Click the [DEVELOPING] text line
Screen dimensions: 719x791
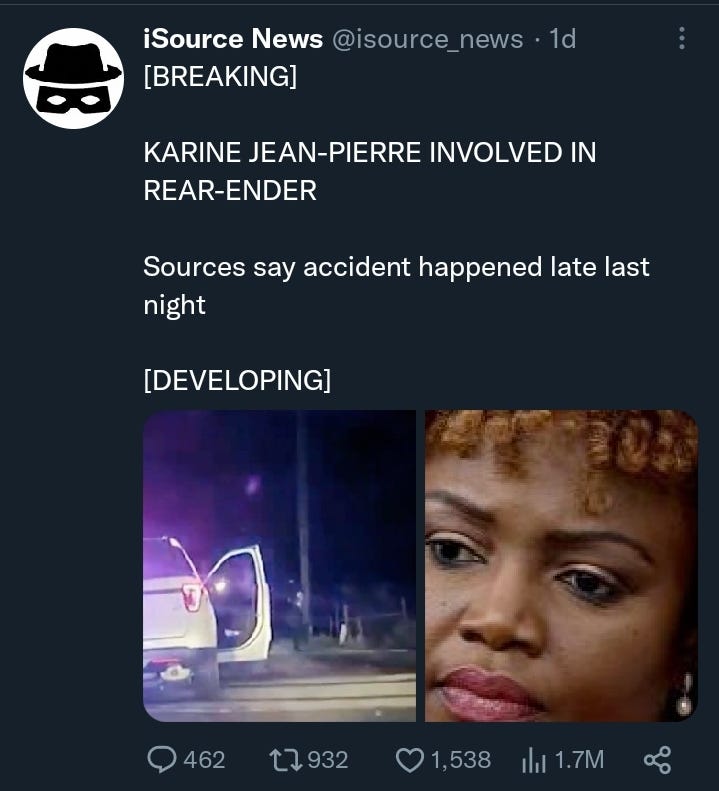tap(237, 380)
